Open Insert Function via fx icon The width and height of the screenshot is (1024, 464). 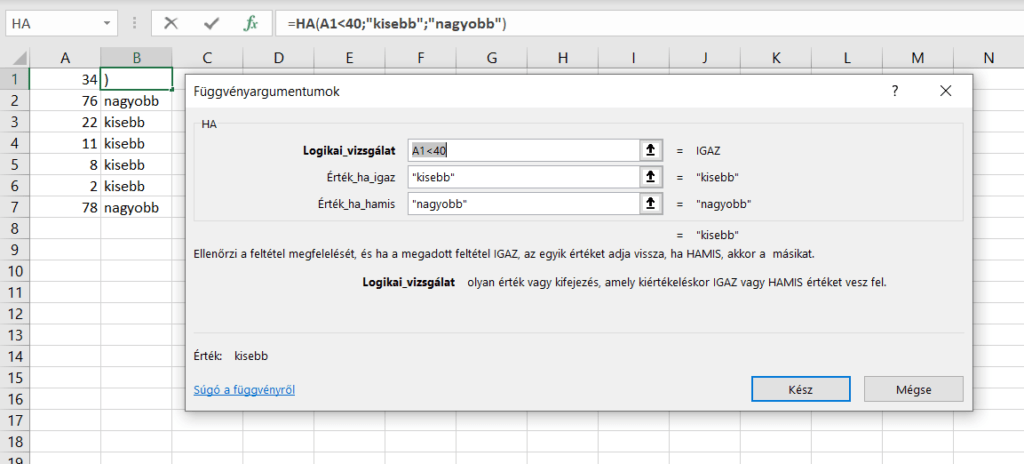point(251,24)
